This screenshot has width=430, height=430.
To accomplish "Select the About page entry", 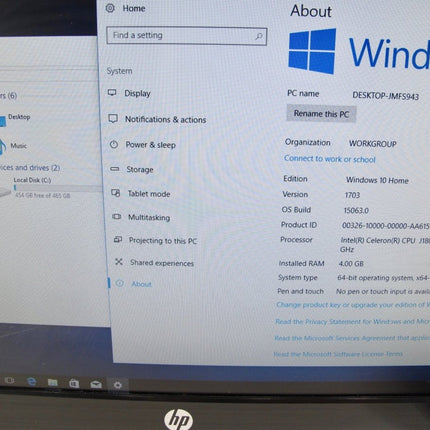I will (x=141, y=284).
